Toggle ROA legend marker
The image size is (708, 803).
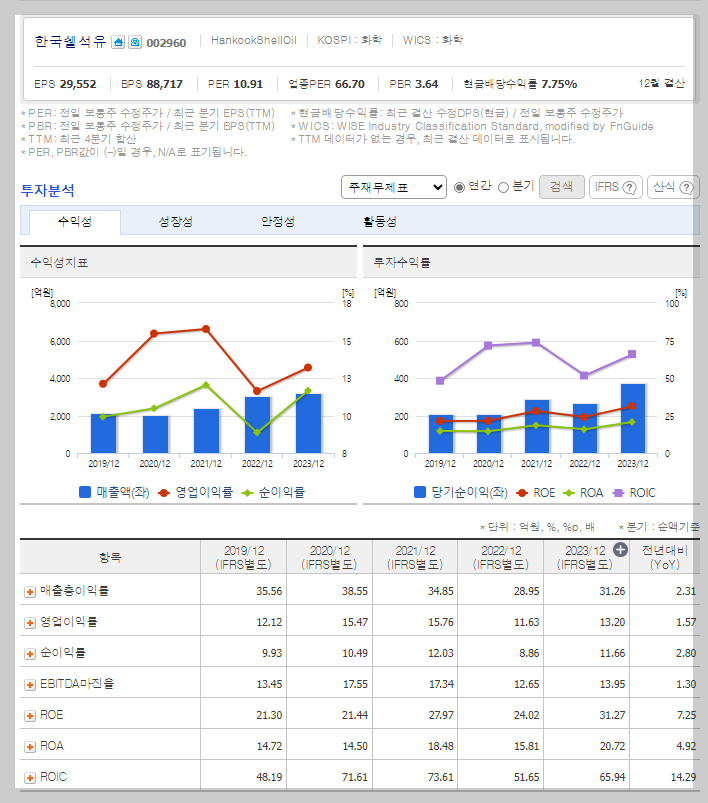569,493
